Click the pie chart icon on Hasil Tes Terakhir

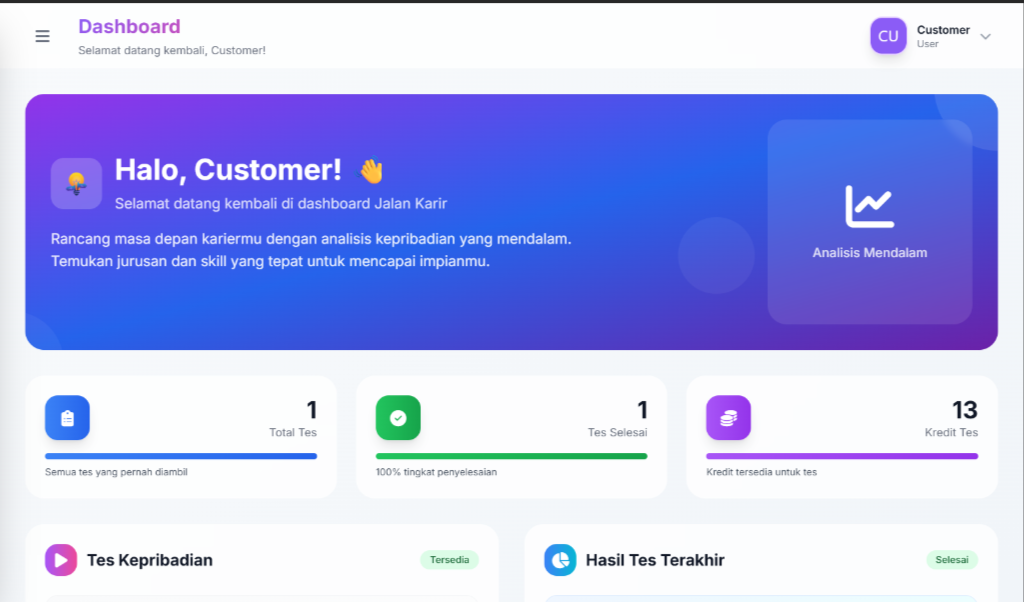pos(560,560)
